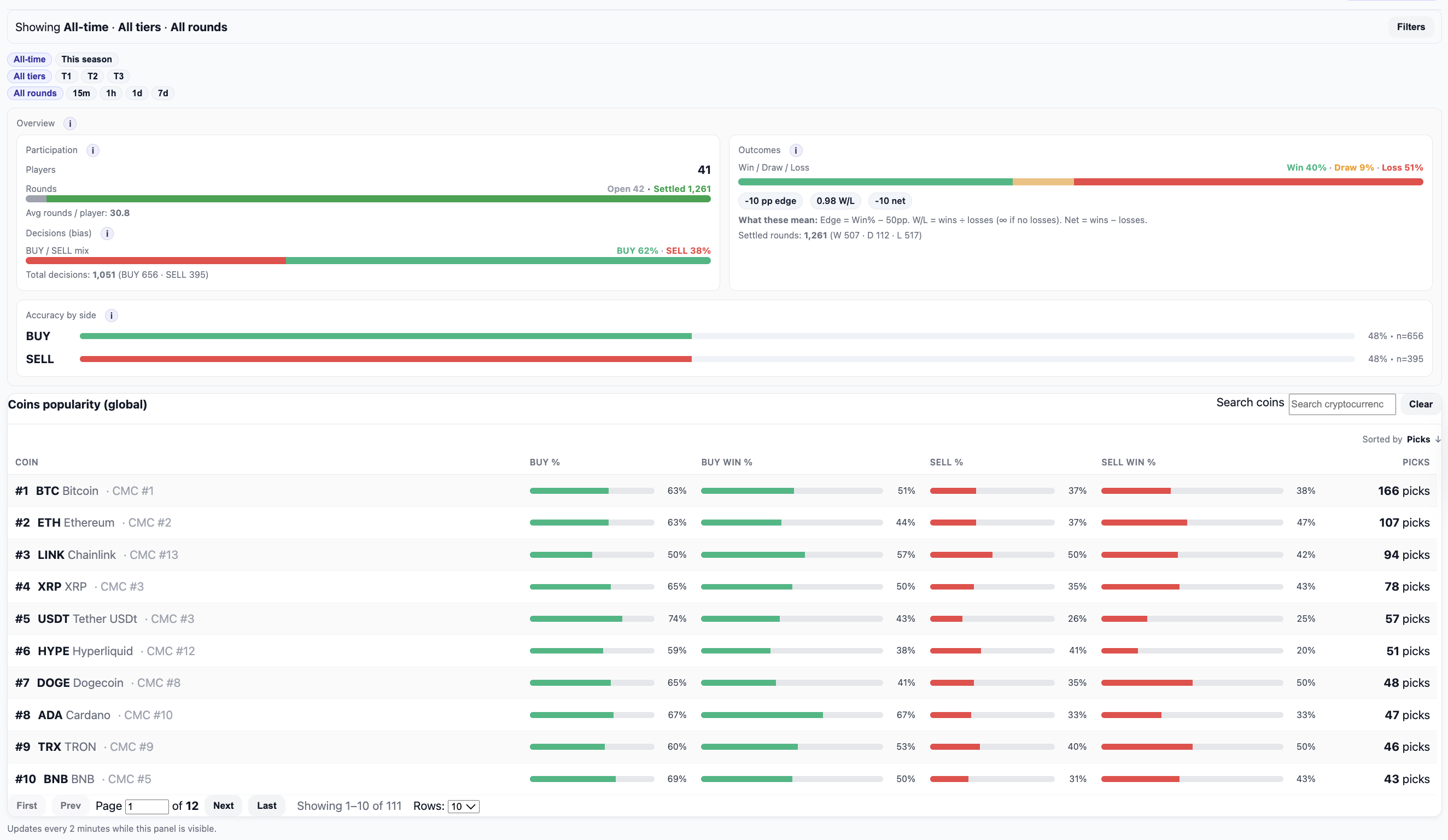Clear the coin search with Clear
The height and width of the screenshot is (840, 1448).
pos(1421,404)
